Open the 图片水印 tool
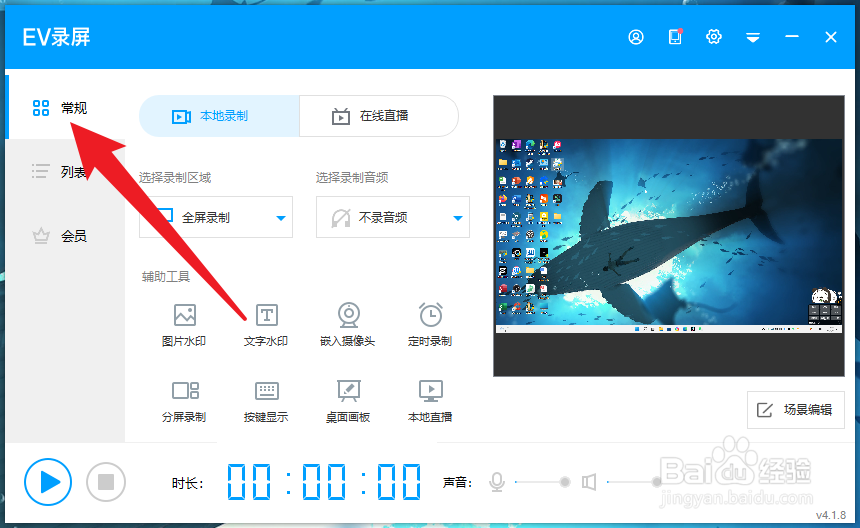 pyautogui.click(x=184, y=325)
